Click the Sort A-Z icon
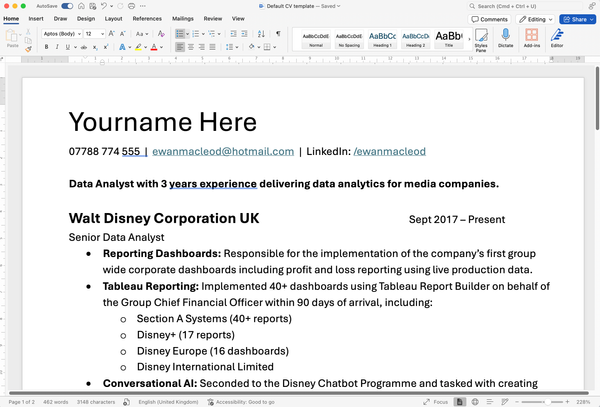 tap(261, 34)
